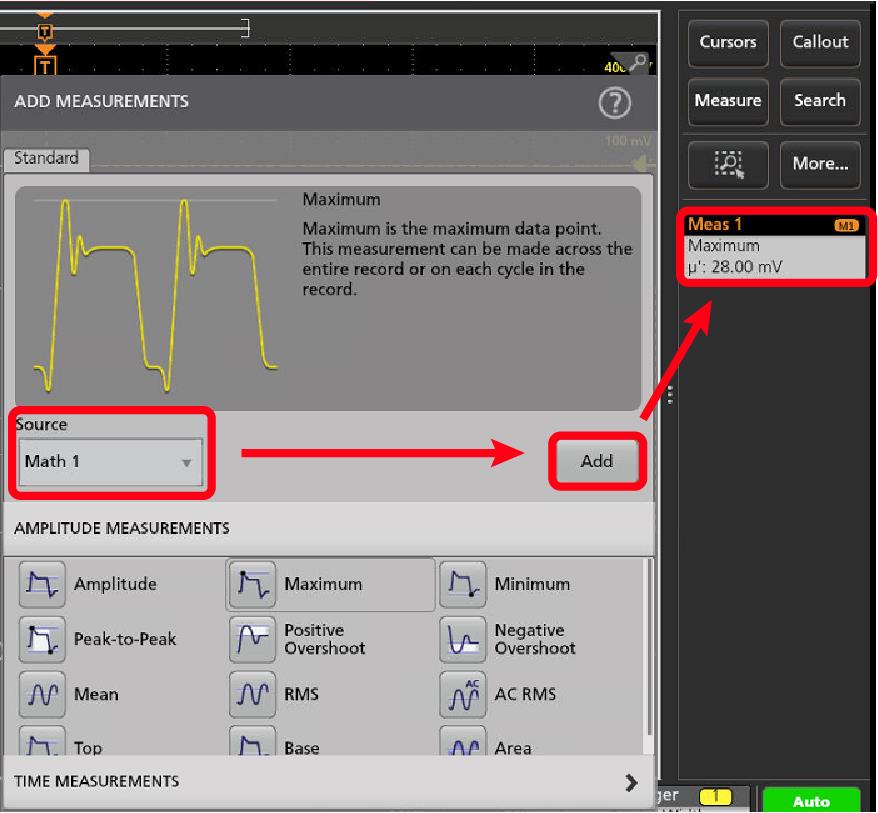
Task: Select the AC RMS measurement icon
Action: pyautogui.click(x=461, y=694)
